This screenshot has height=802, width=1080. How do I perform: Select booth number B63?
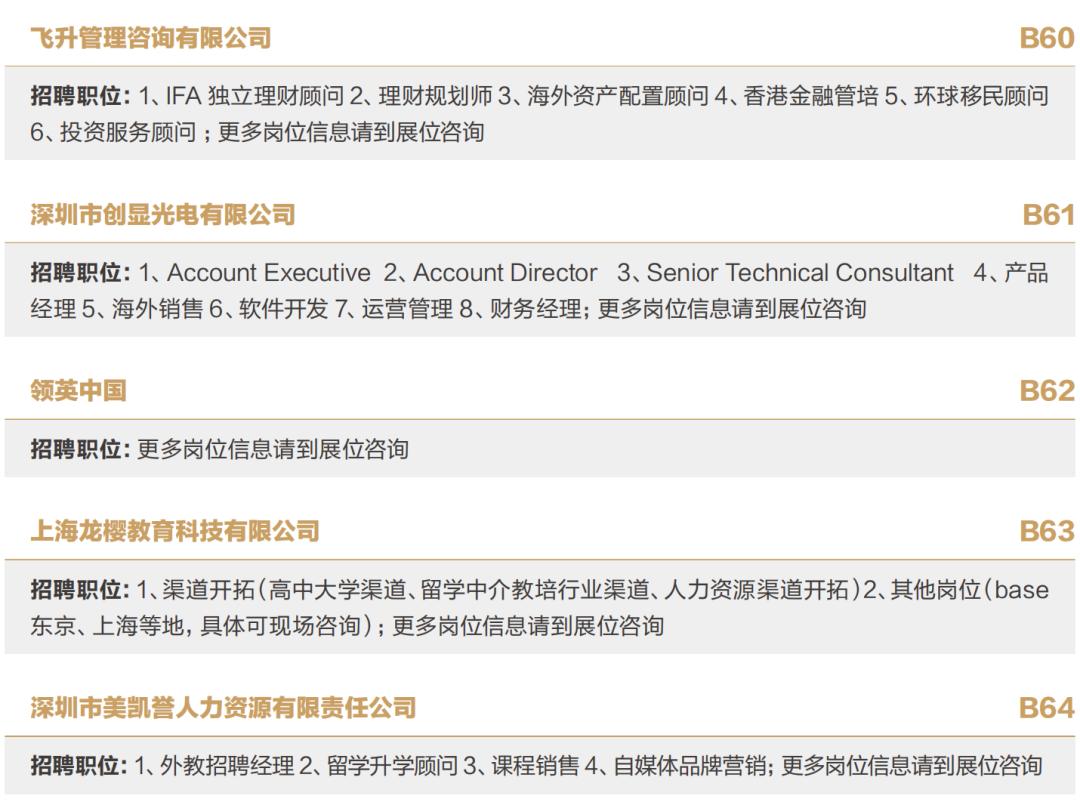point(1046,531)
